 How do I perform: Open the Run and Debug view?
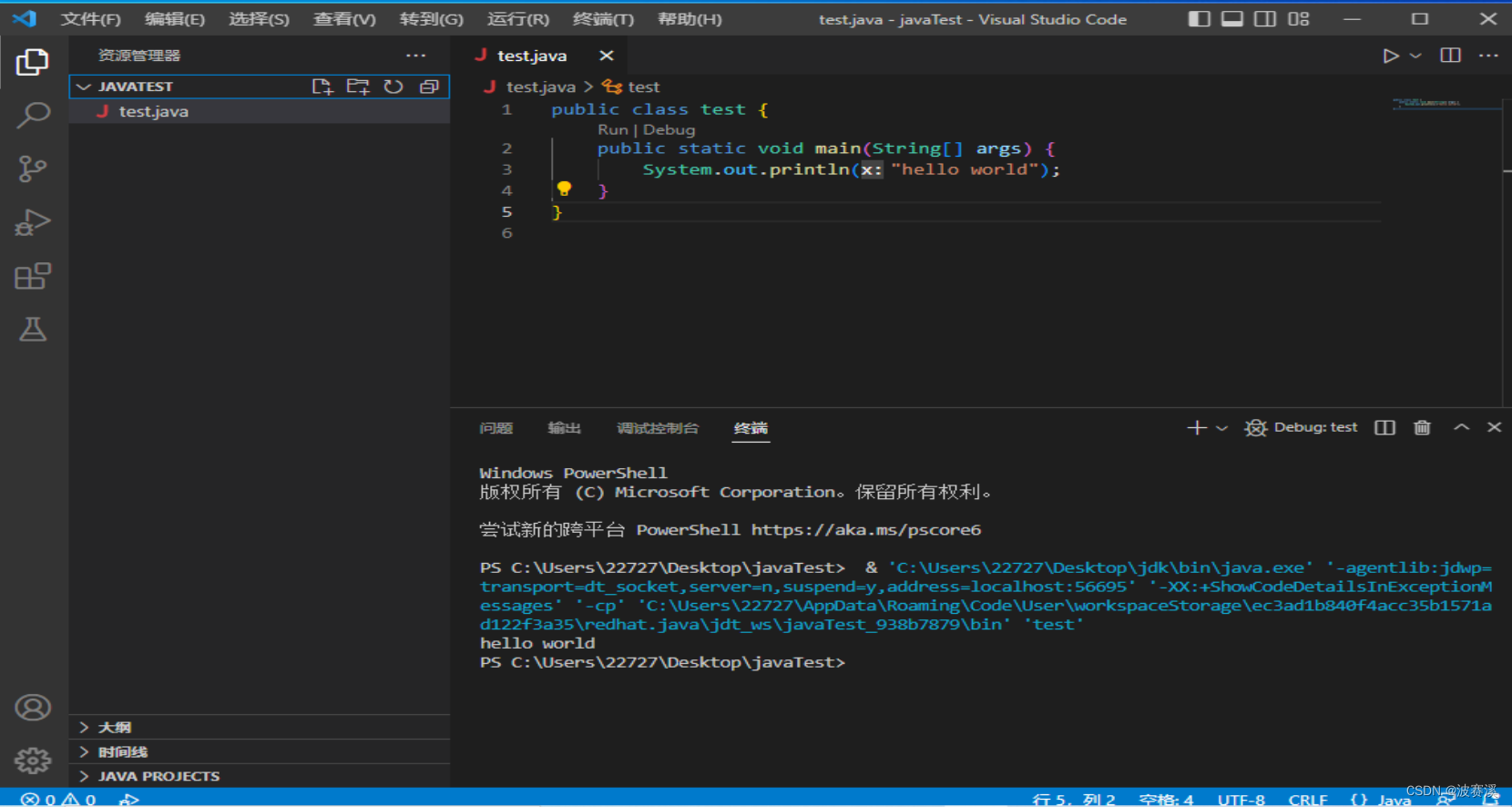point(33,222)
